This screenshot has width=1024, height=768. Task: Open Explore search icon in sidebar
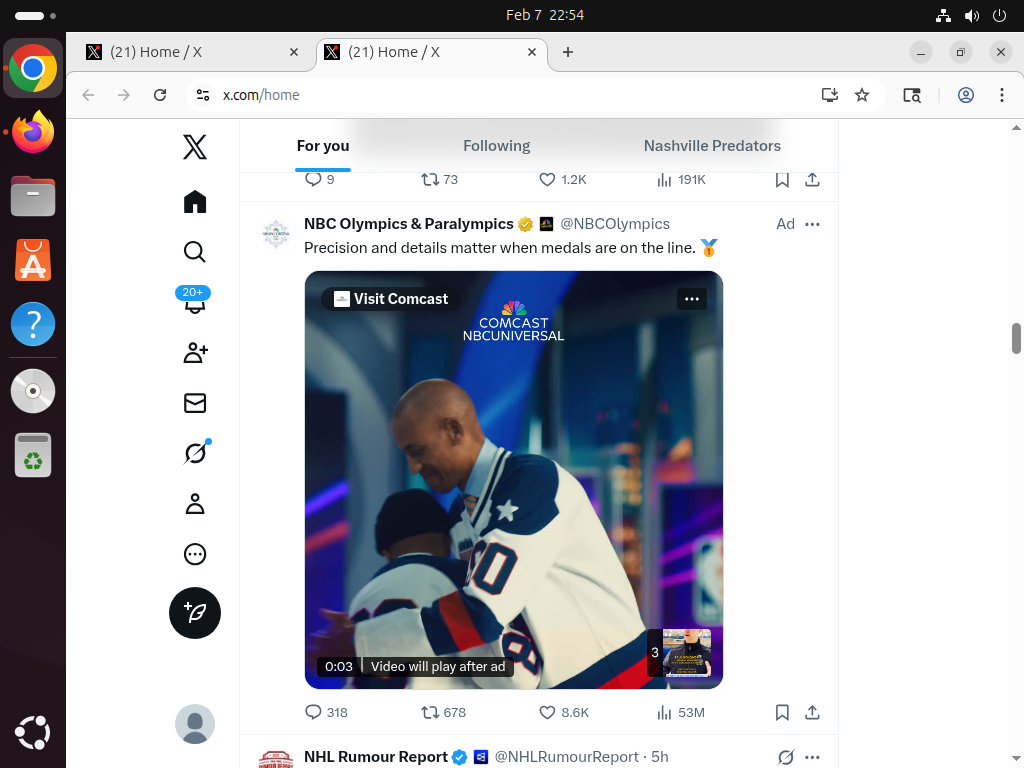tap(195, 252)
